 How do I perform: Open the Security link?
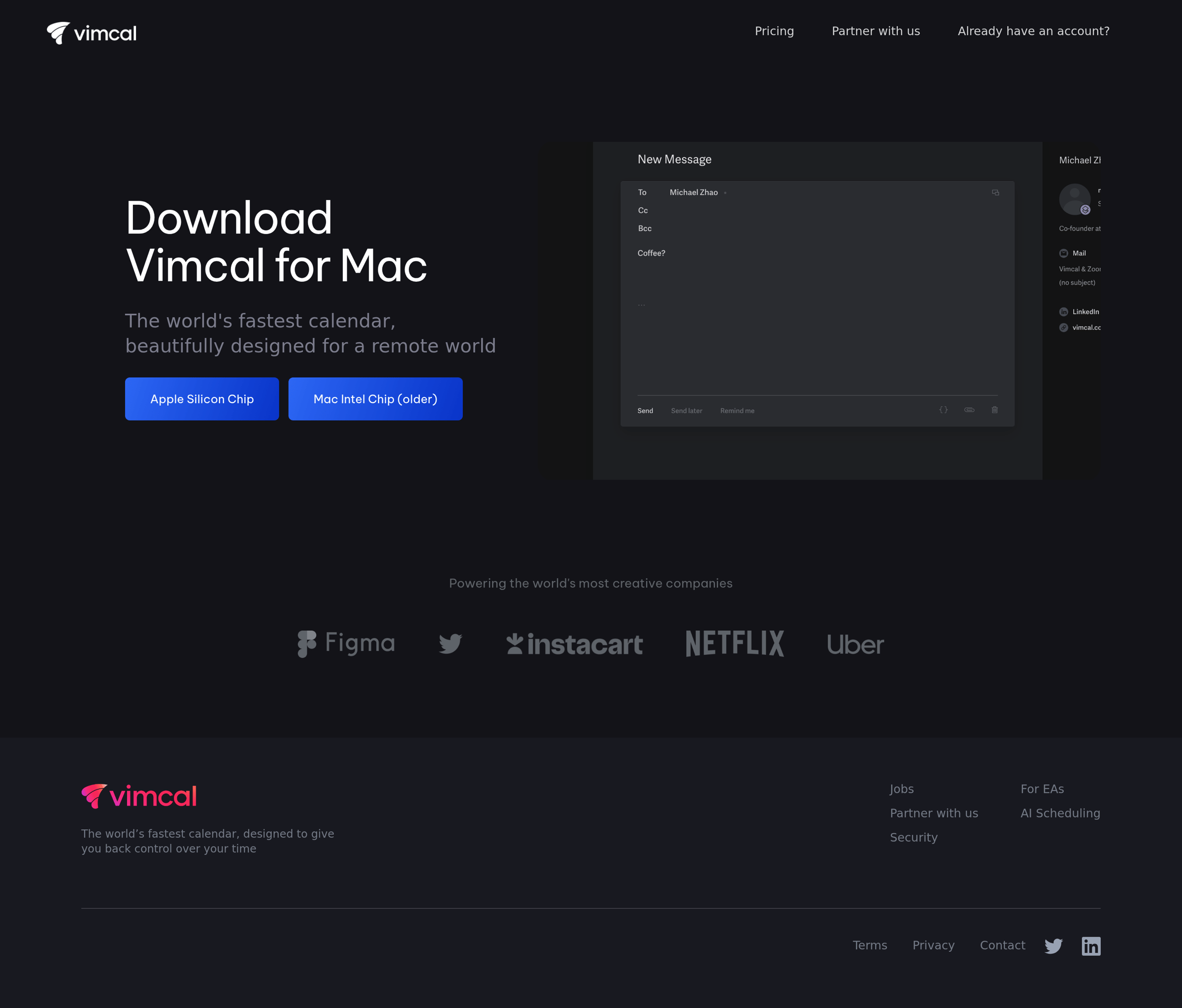pos(914,838)
